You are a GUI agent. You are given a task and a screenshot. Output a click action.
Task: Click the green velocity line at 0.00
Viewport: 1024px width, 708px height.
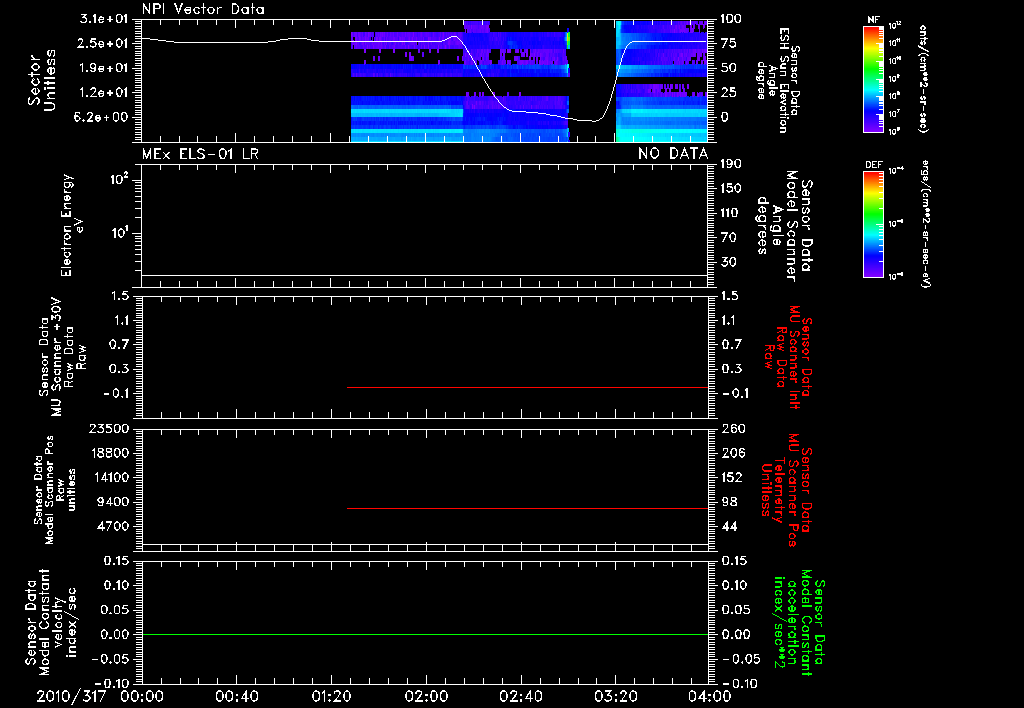tap(424, 634)
